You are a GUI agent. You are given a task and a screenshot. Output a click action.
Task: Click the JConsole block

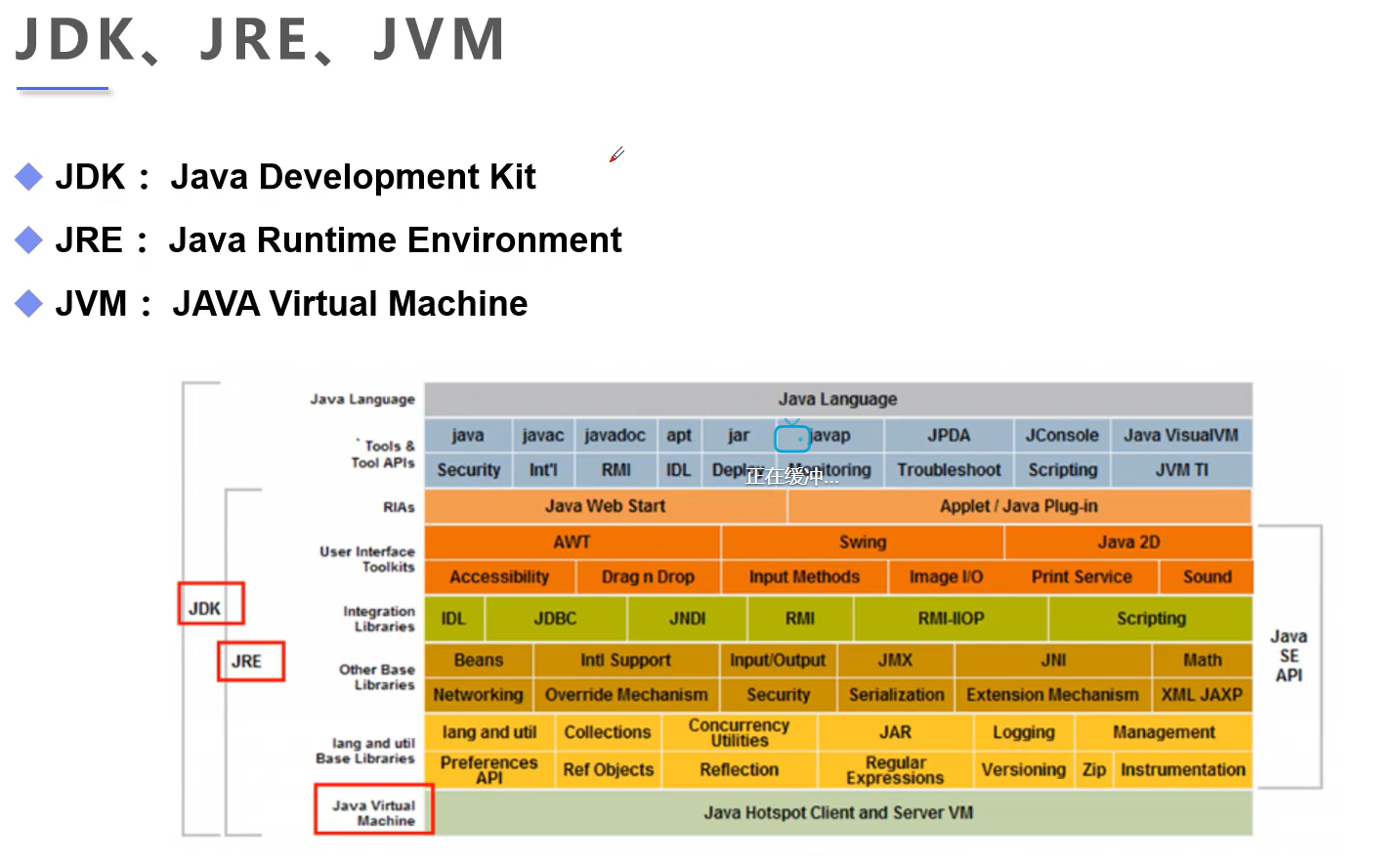pyautogui.click(x=1061, y=435)
